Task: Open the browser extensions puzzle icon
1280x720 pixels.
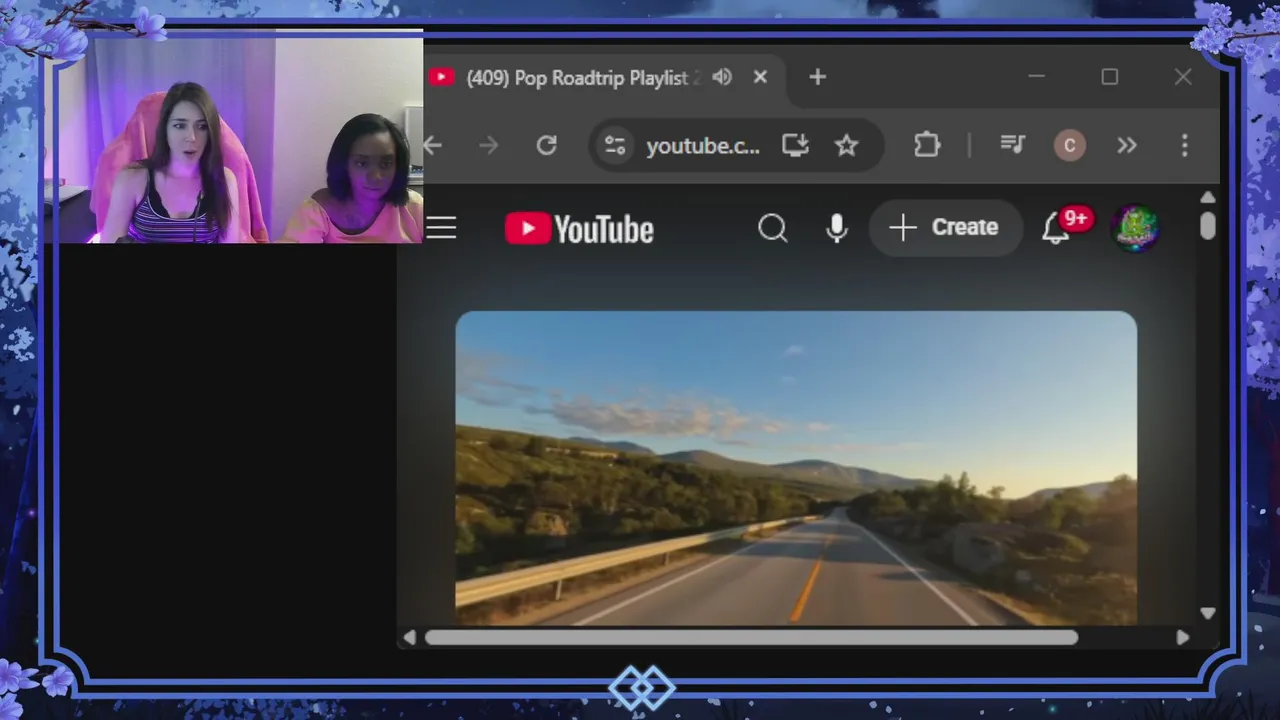Action: pos(927,146)
